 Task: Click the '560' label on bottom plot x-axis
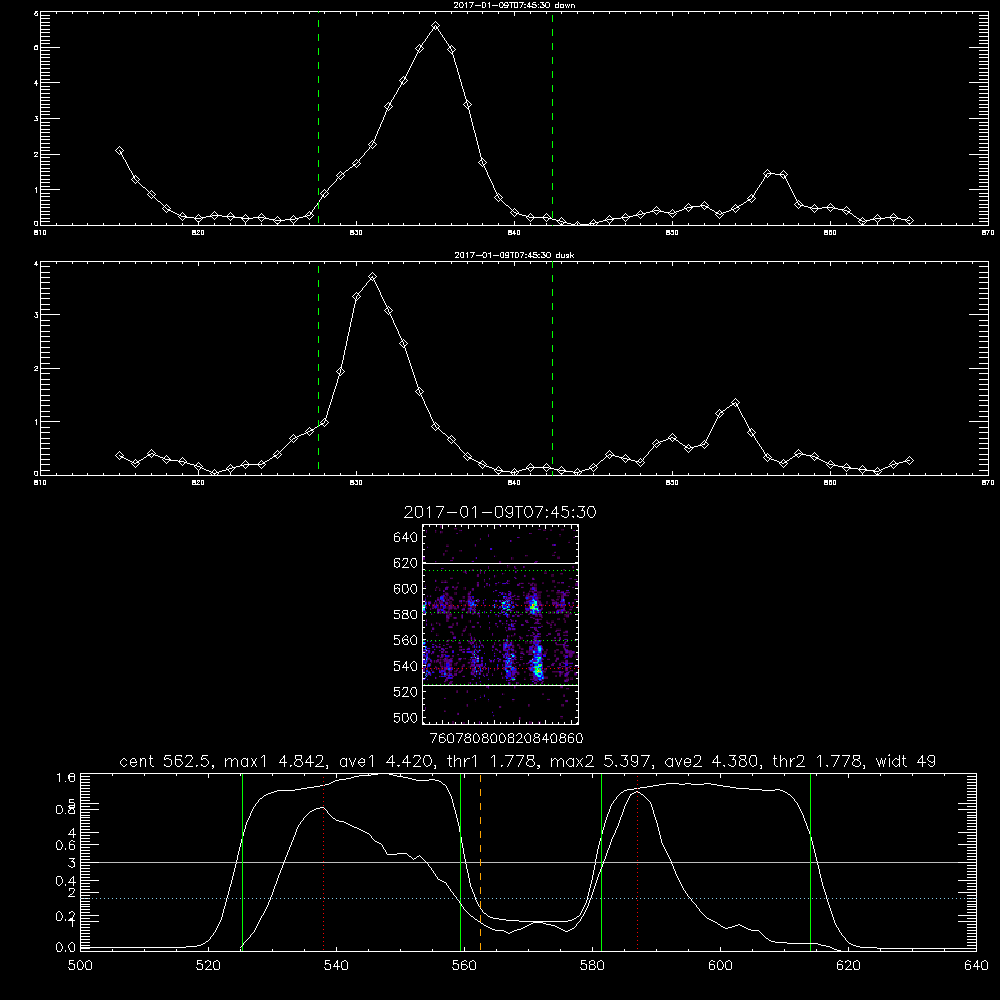point(464,966)
